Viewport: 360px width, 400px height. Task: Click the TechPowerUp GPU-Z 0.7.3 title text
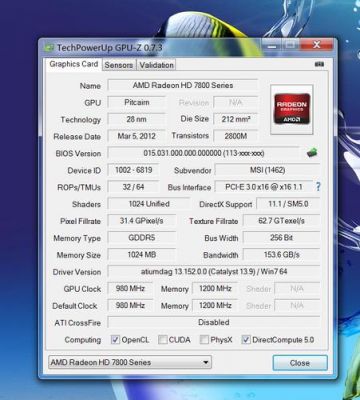[109, 48]
